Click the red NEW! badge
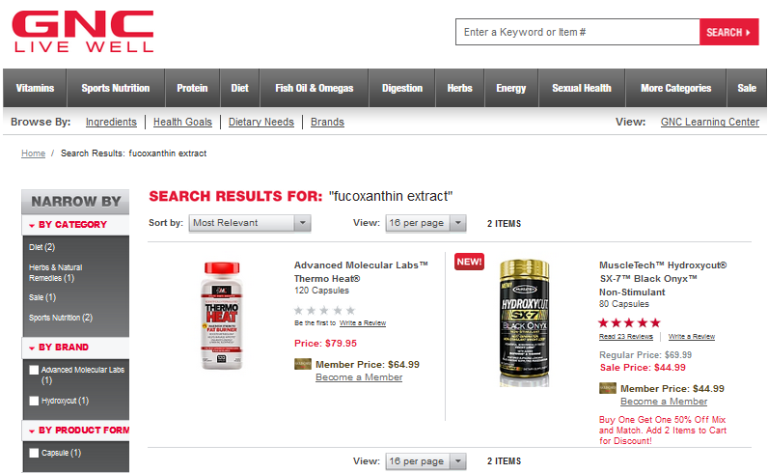 pyautogui.click(x=469, y=261)
